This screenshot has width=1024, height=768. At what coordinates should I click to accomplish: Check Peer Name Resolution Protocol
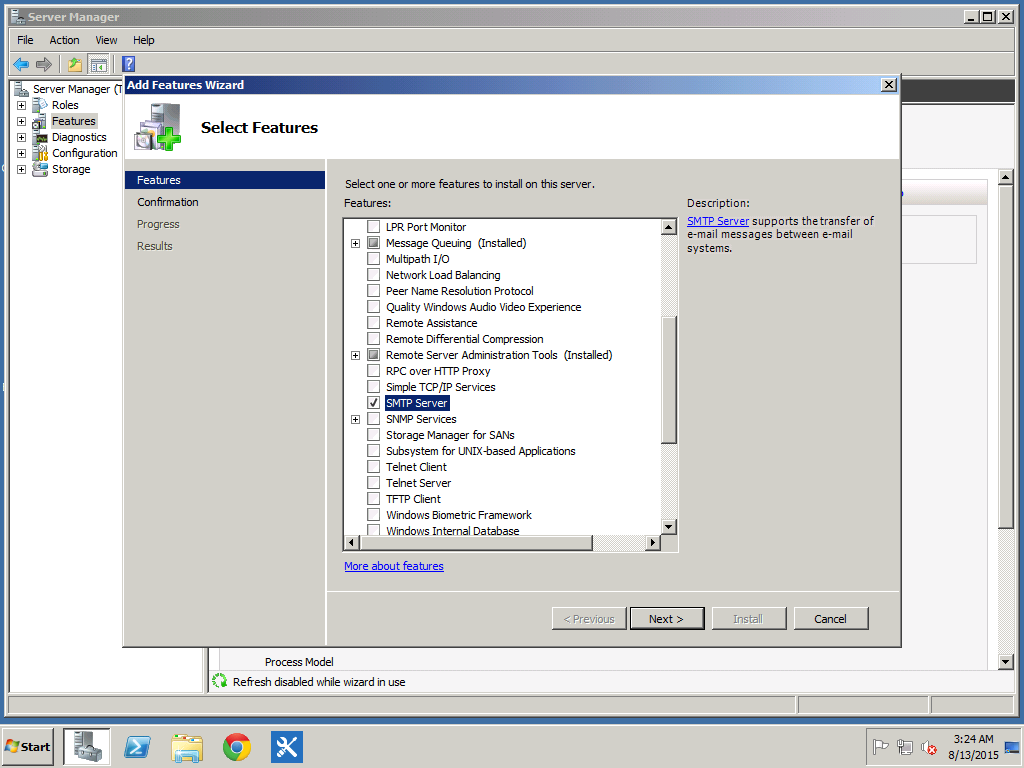pyautogui.click(x=374, y=291)
